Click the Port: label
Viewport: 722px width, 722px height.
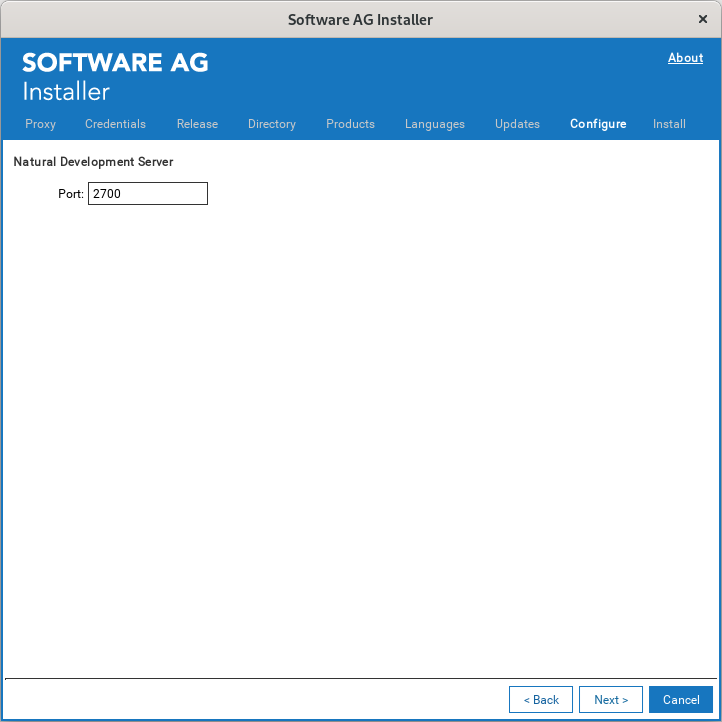(71, 194)
